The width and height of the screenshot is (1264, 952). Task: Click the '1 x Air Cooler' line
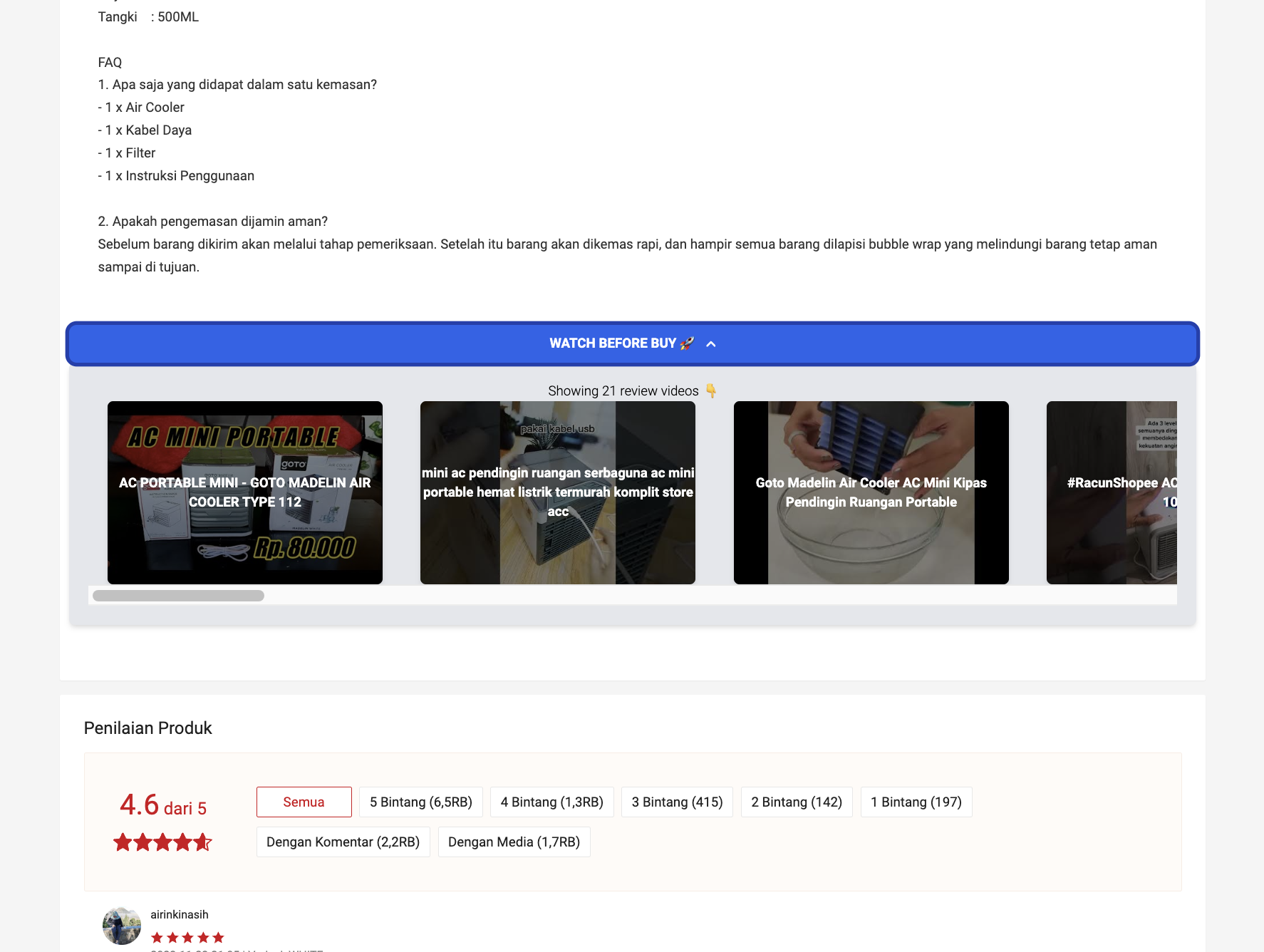tap(141, 108)
